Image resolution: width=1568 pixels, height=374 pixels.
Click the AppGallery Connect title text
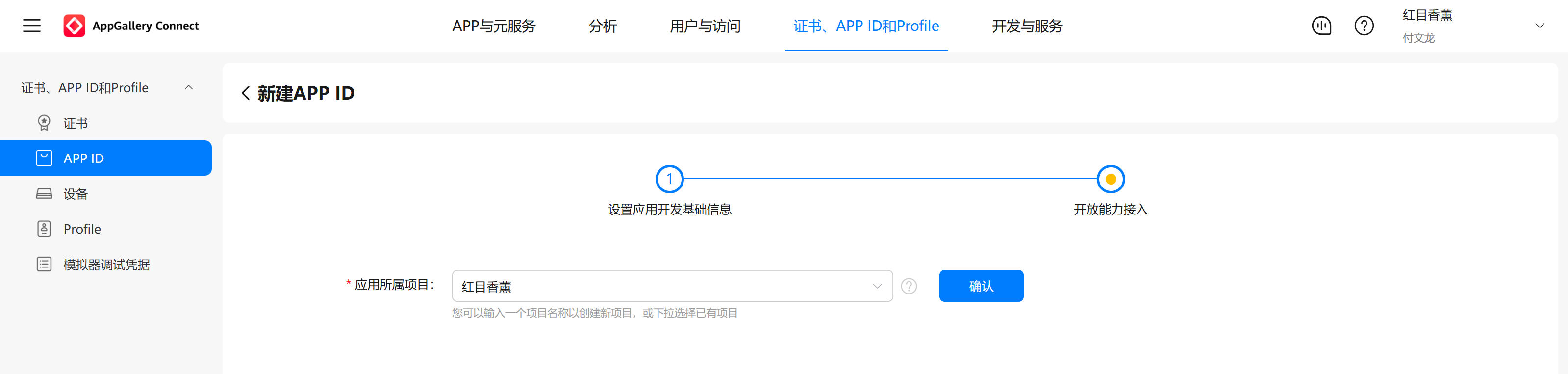pos(146,26)
